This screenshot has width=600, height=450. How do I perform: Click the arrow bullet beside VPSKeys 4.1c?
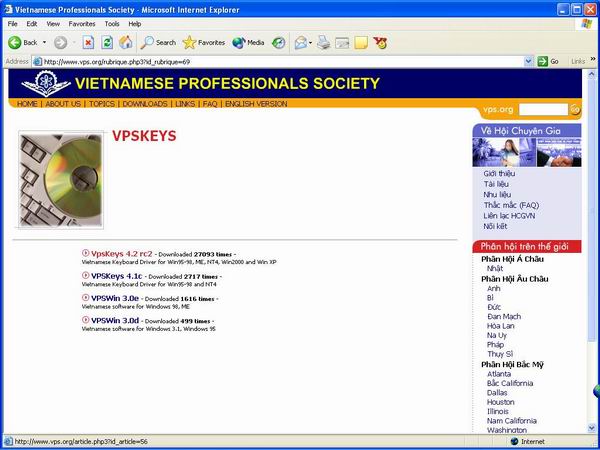(86, 275)
